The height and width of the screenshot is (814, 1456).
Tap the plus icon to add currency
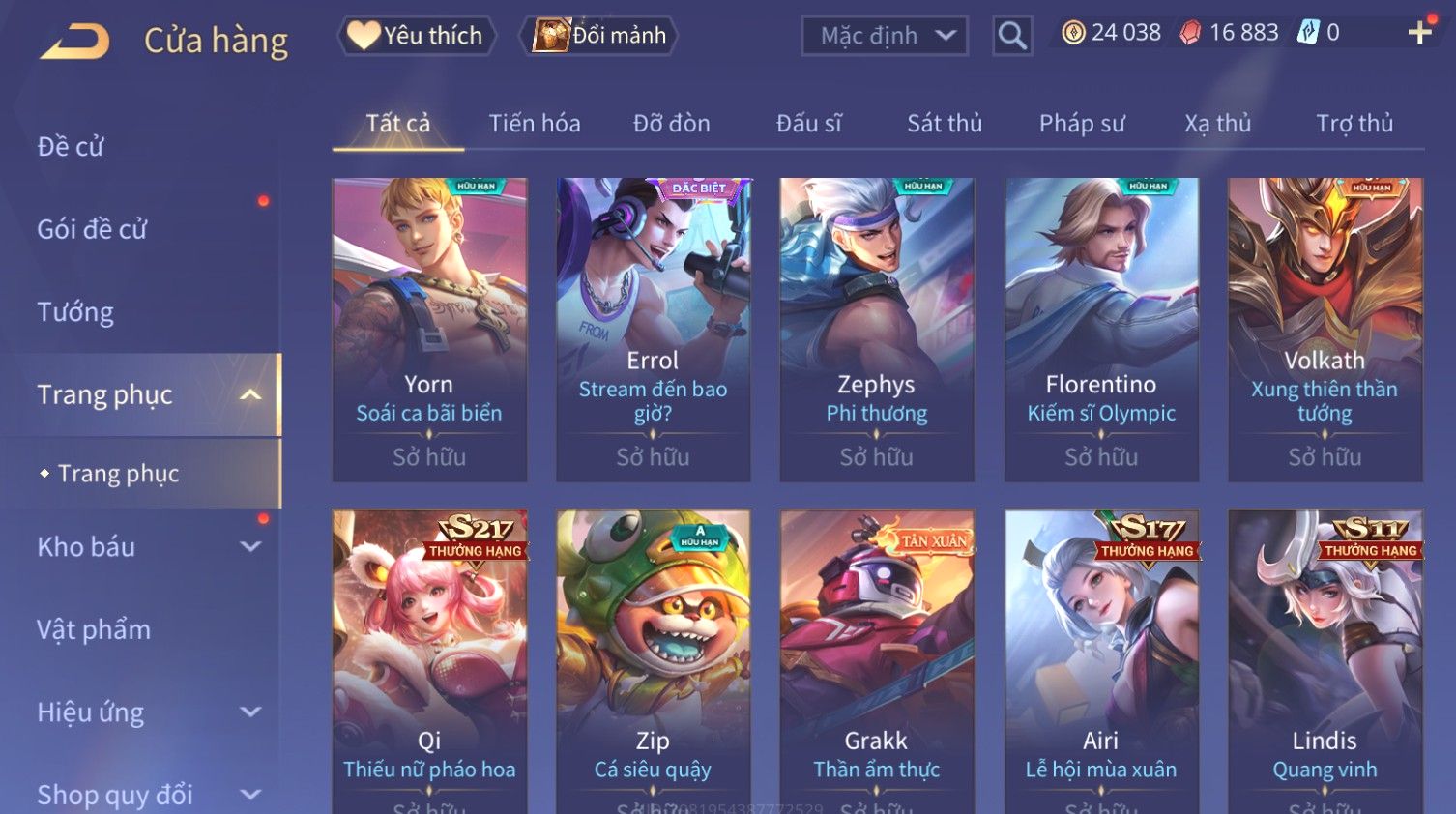(x=1419, y=33)
